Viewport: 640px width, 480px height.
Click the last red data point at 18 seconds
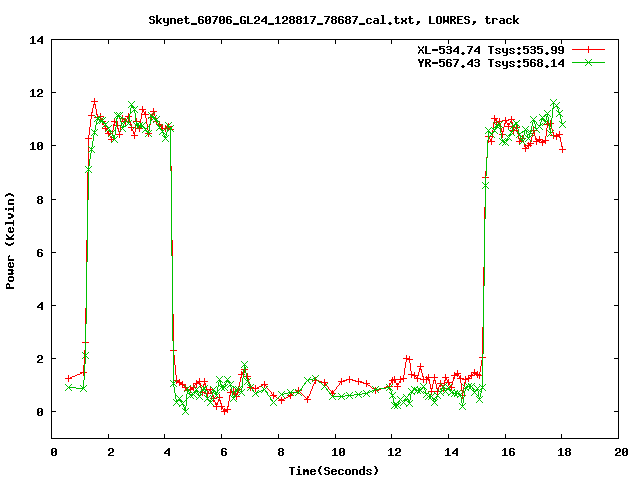click(562, 150)
